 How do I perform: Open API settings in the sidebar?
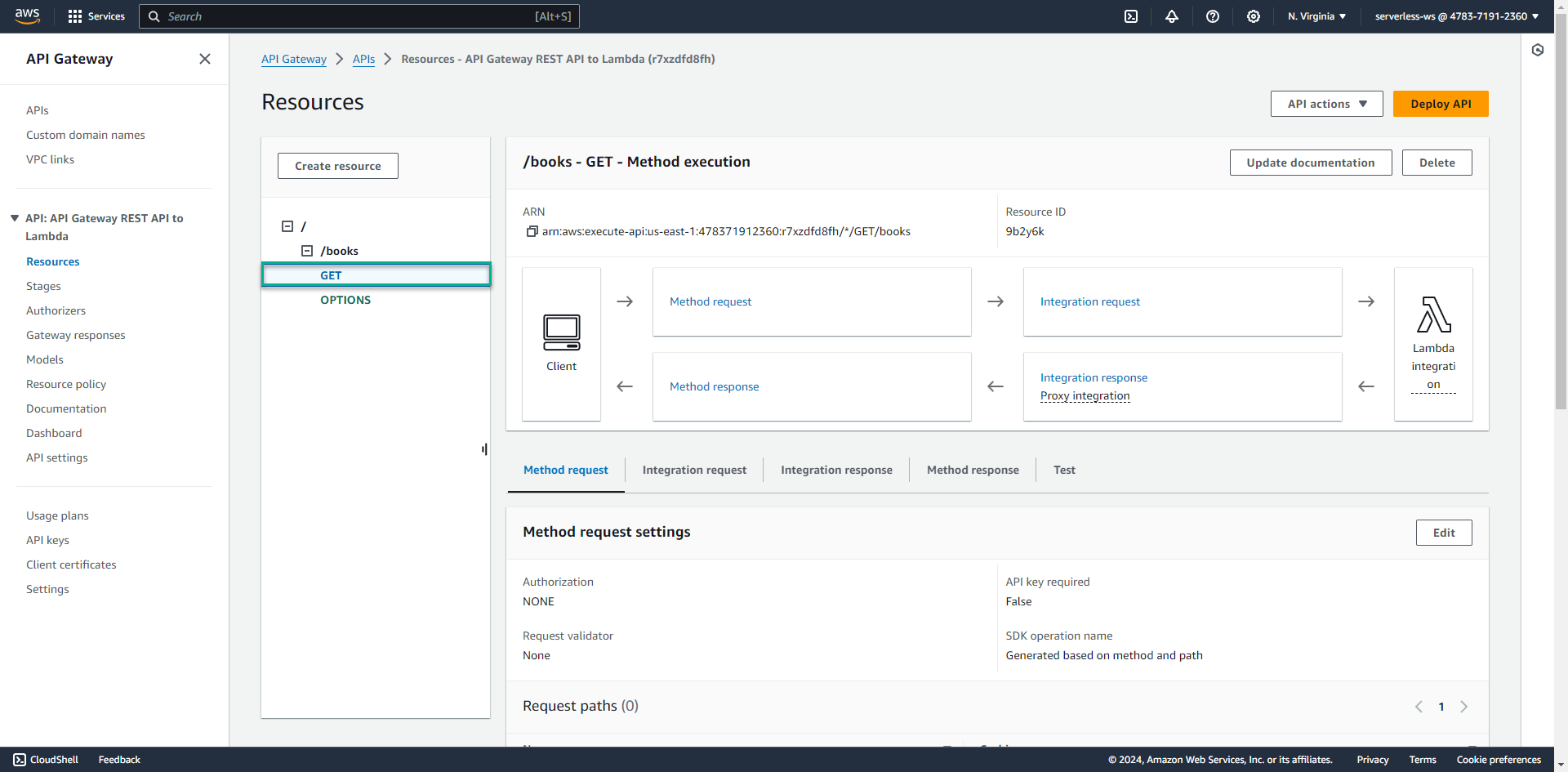57,457
